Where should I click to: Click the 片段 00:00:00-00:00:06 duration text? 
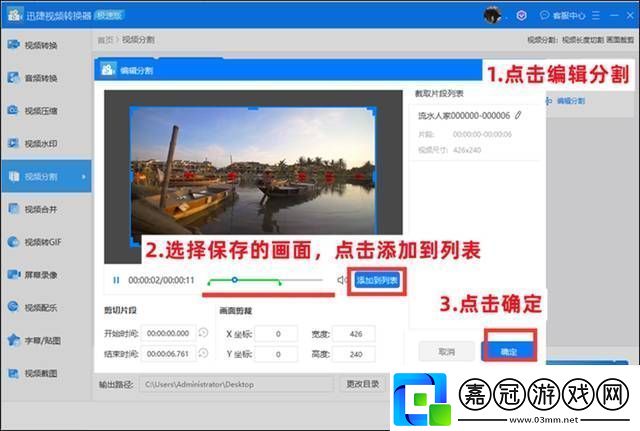click(x=465, y=134)
